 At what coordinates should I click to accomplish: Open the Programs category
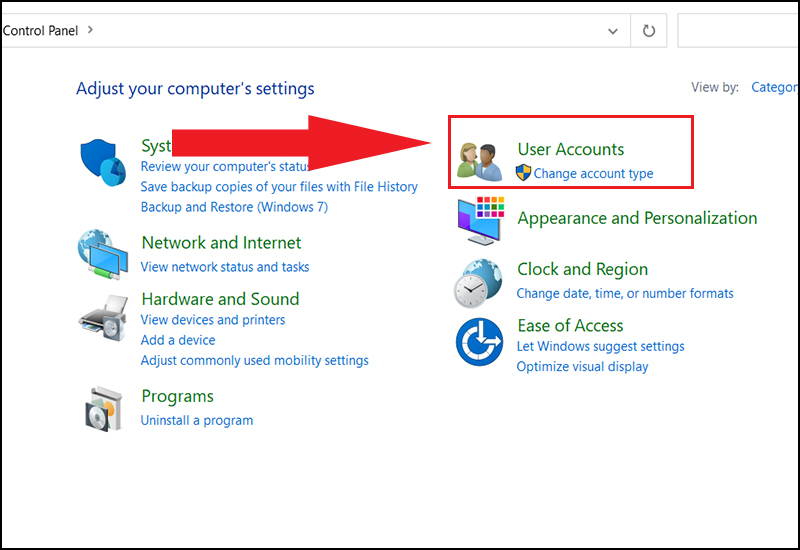[178, 396]
